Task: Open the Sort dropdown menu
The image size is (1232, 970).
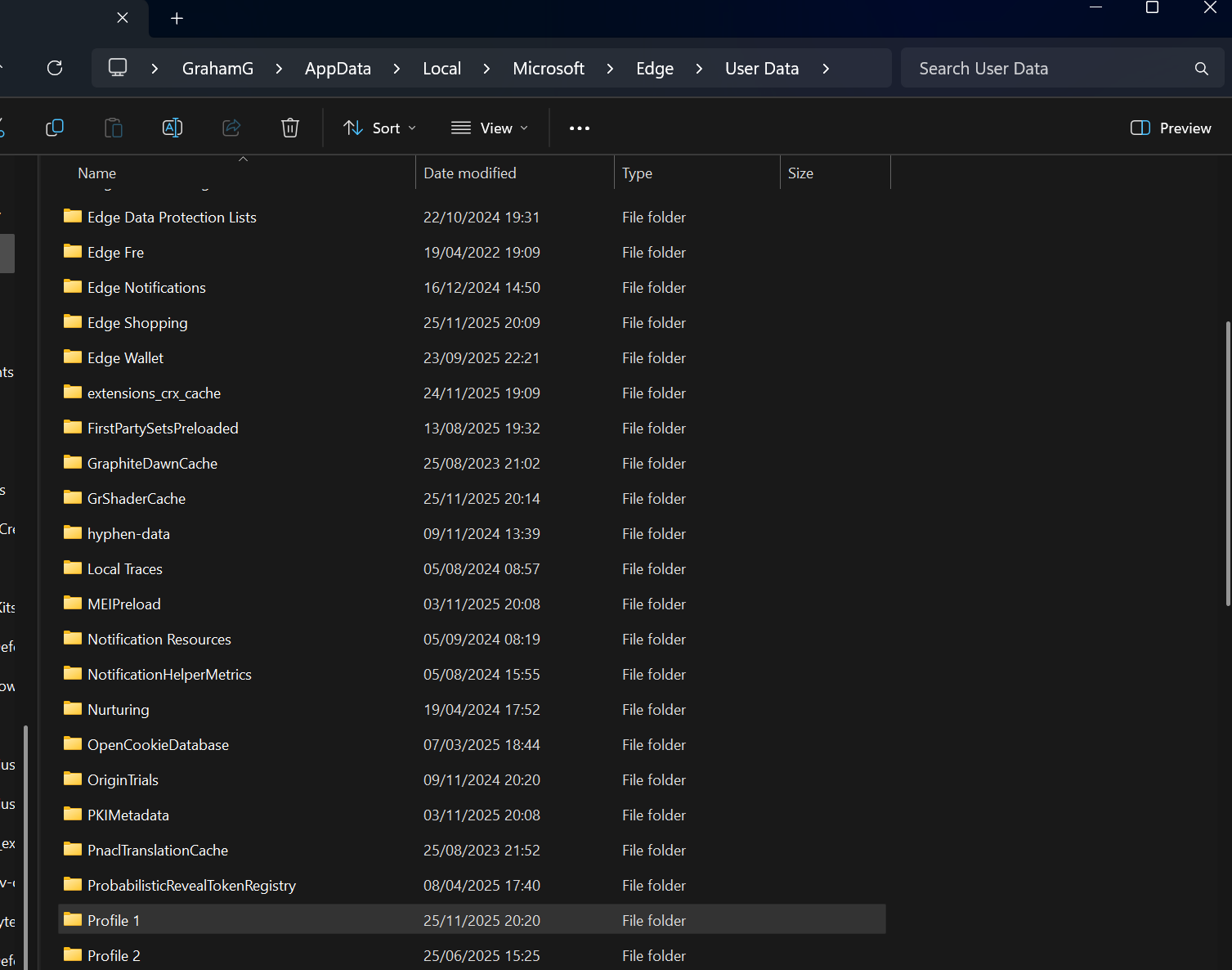Action: coord(380,128)
